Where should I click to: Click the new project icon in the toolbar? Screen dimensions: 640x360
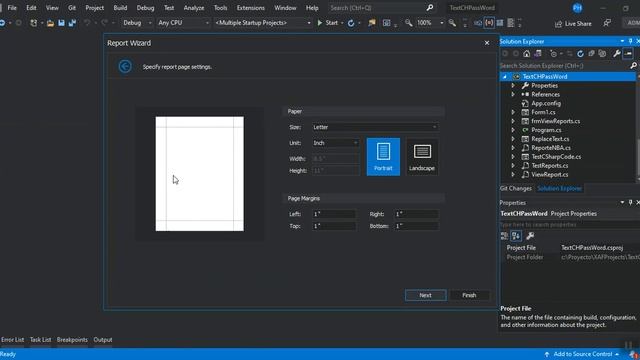click(33, 23)
